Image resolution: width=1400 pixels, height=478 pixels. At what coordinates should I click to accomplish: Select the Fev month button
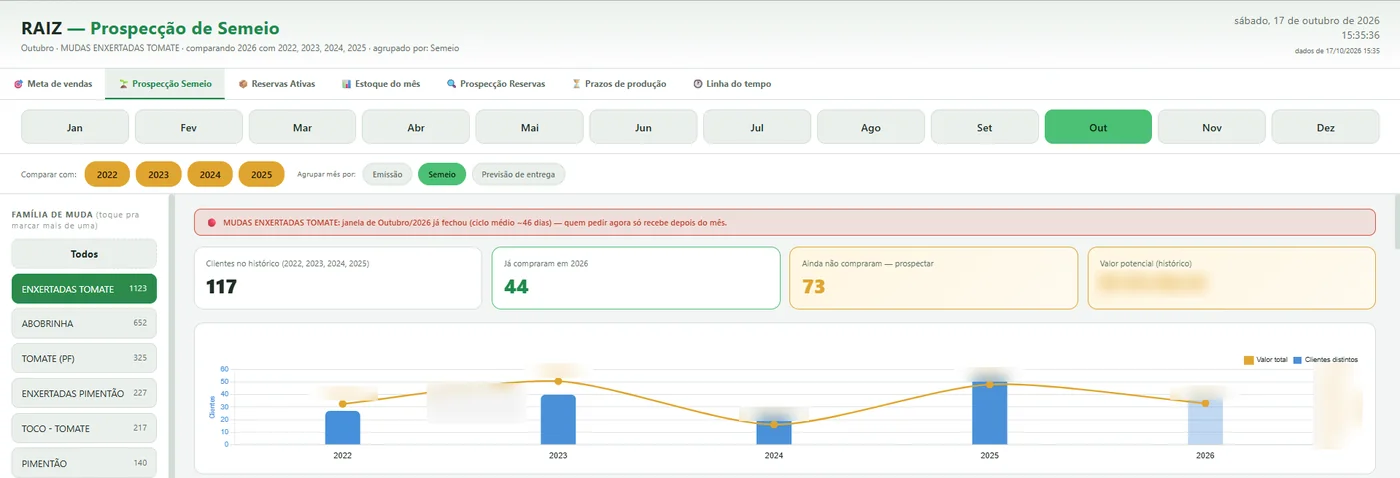[x=189, y=127]
